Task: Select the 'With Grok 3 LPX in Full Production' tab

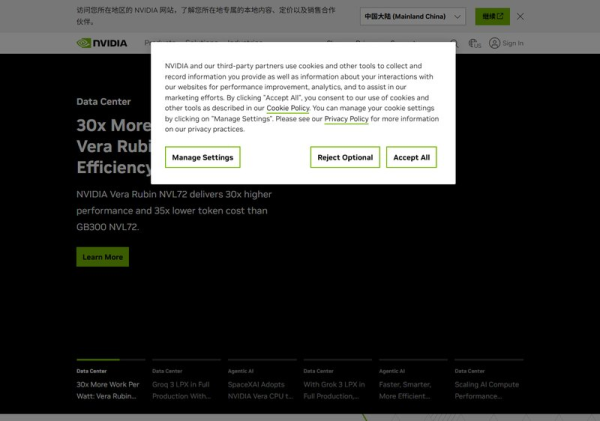Action: click(338, 380)
